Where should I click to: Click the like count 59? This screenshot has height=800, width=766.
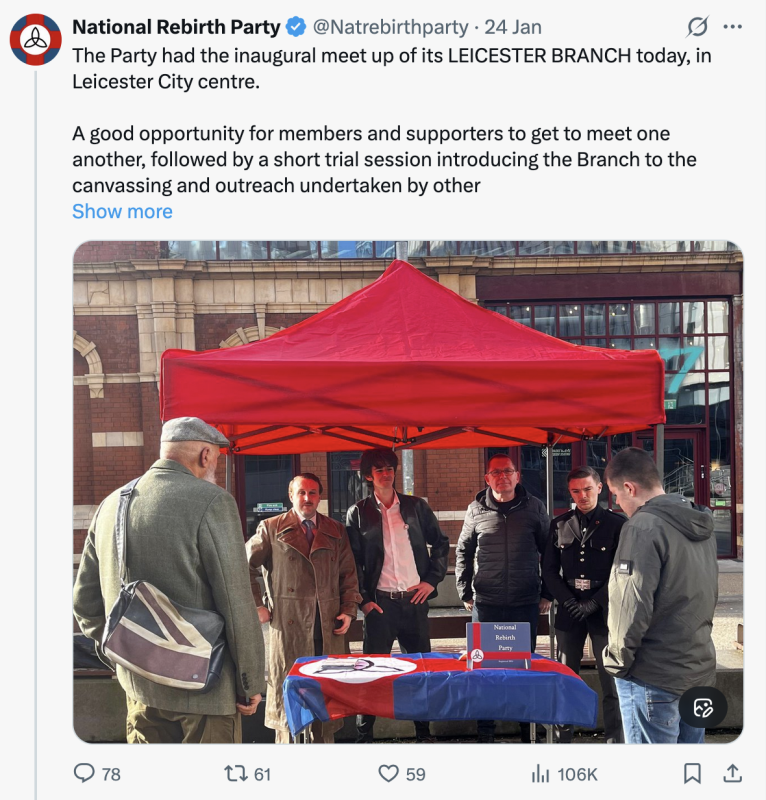click(x=415, y=774)
